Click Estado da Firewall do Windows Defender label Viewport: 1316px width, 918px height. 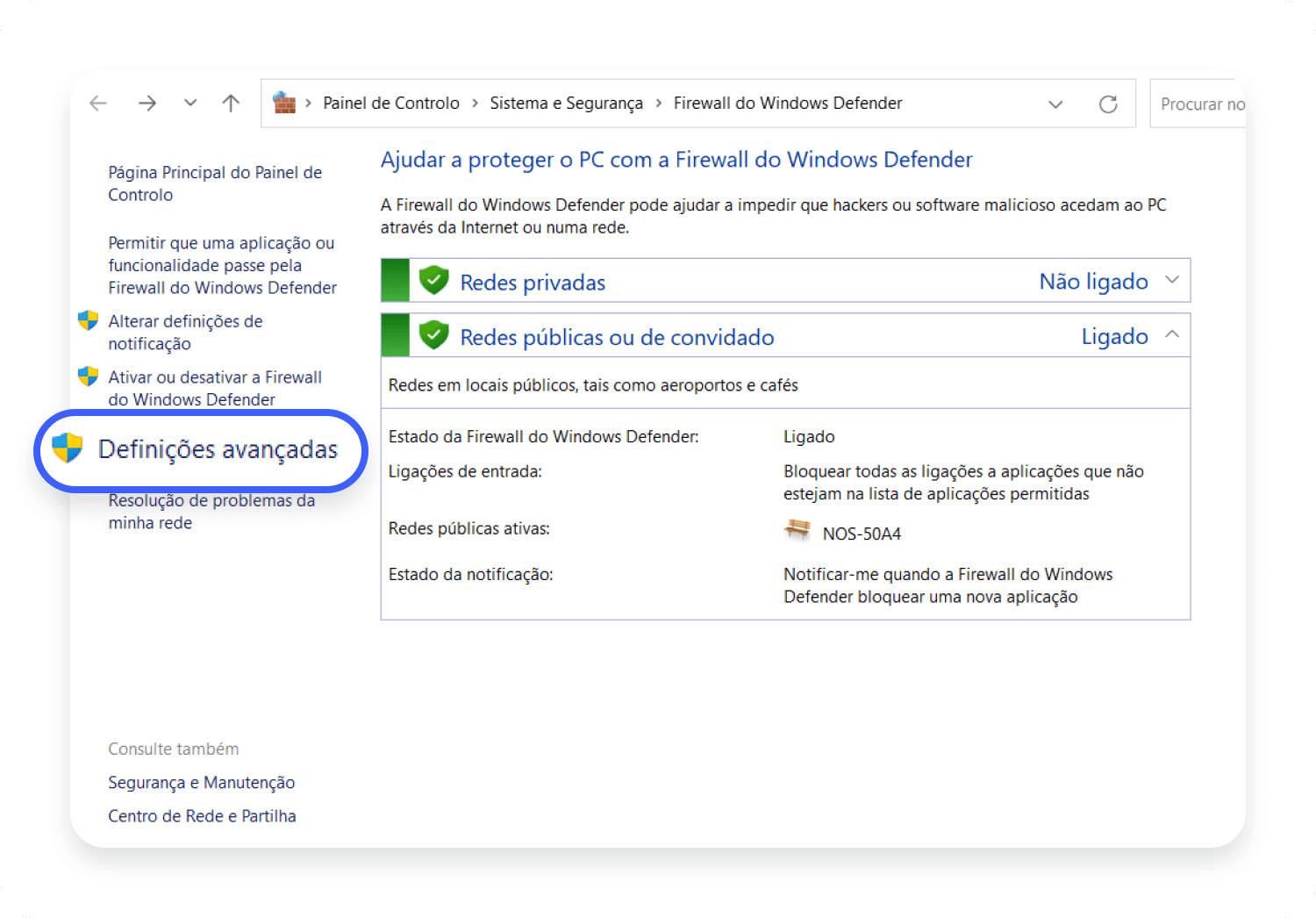[x=544, y=436]
